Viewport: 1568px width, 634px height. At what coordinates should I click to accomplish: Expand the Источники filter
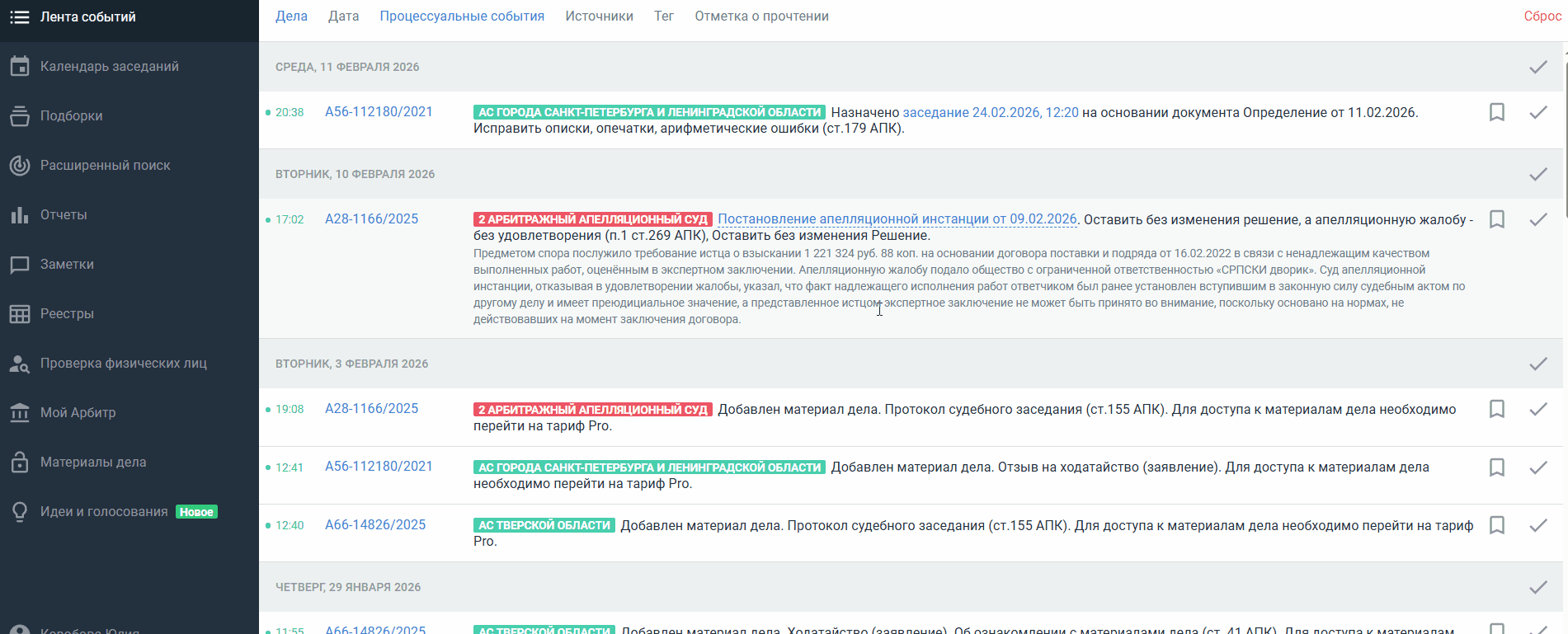tap(599, 16)
